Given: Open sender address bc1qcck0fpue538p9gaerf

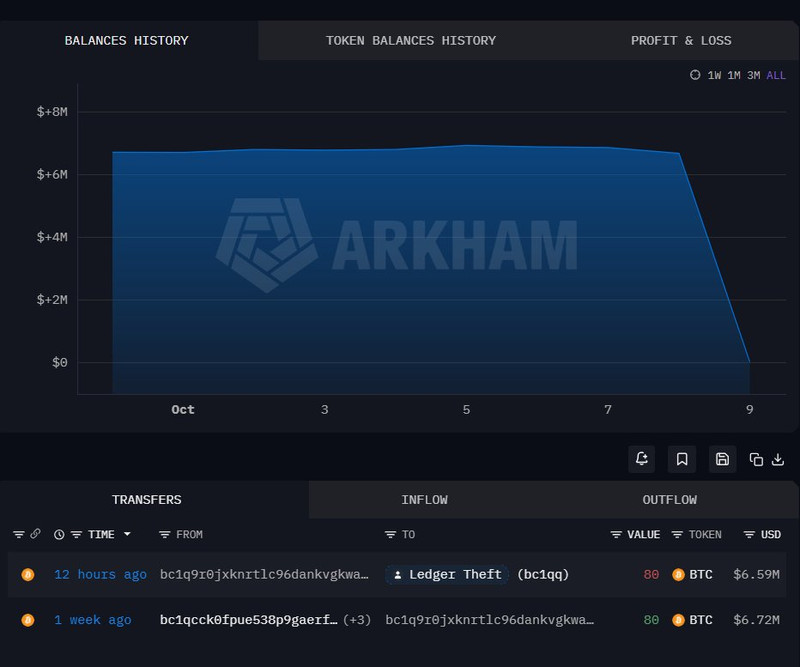Looking at the screenshot, I should [x=248, y=620].
